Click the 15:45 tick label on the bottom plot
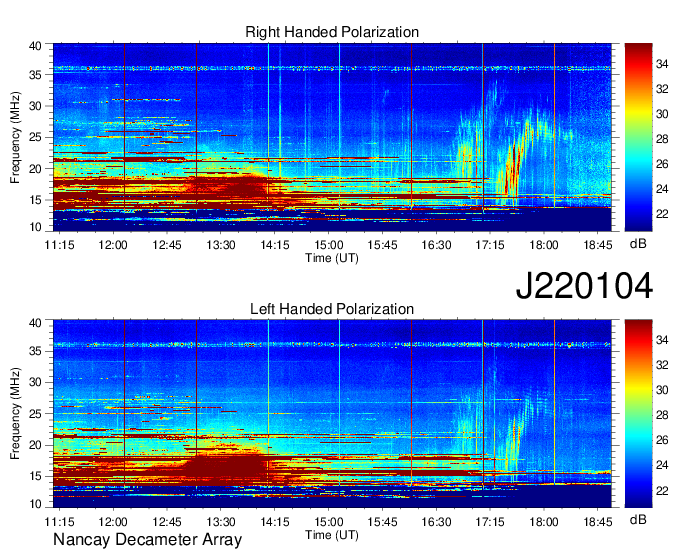Viewport: 680px width, 552px height. pos(382,522)
